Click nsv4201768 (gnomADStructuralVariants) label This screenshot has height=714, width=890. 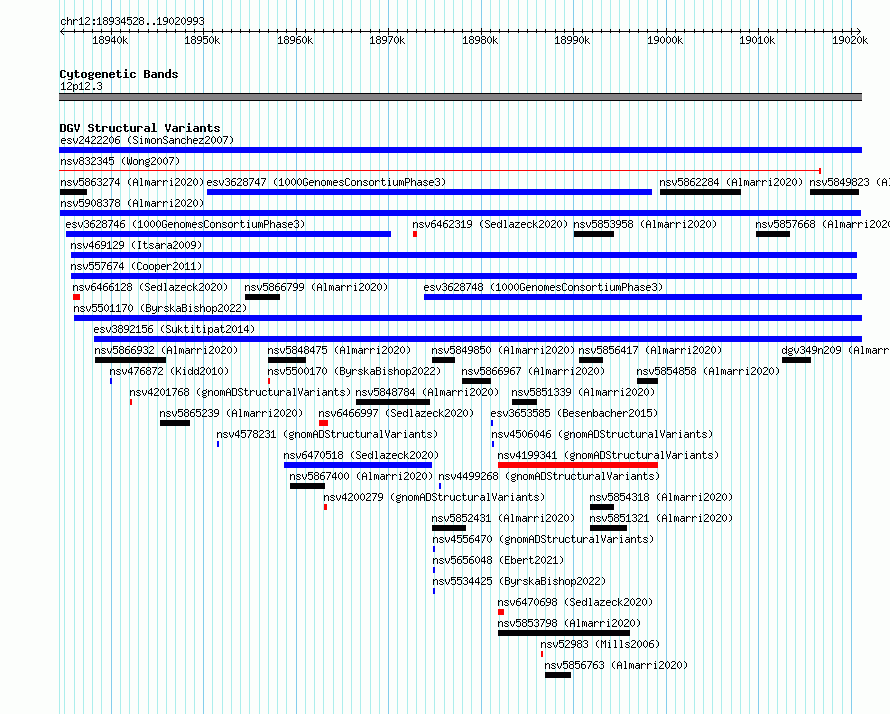click(x=240, y=392)
